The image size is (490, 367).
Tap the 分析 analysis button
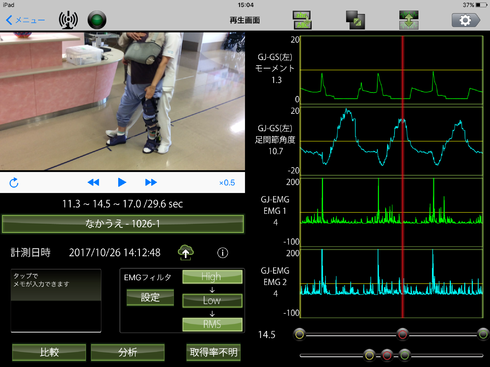pos(128,352)
